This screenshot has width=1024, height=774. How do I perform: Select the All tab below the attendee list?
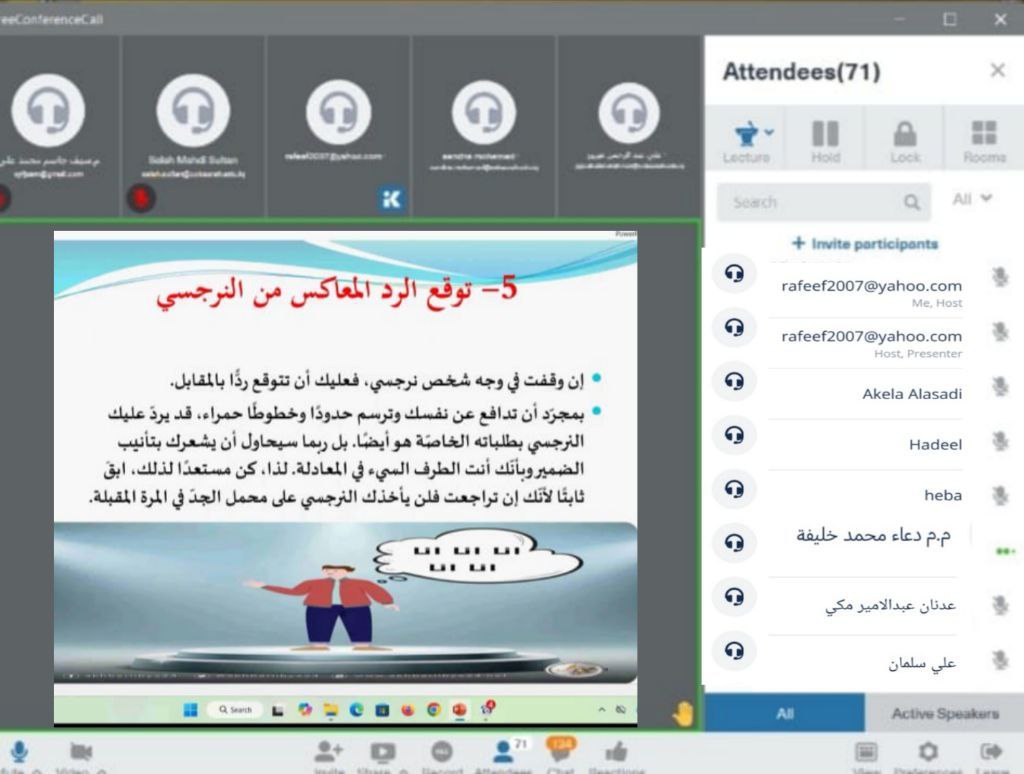click(x=785, y=713)
